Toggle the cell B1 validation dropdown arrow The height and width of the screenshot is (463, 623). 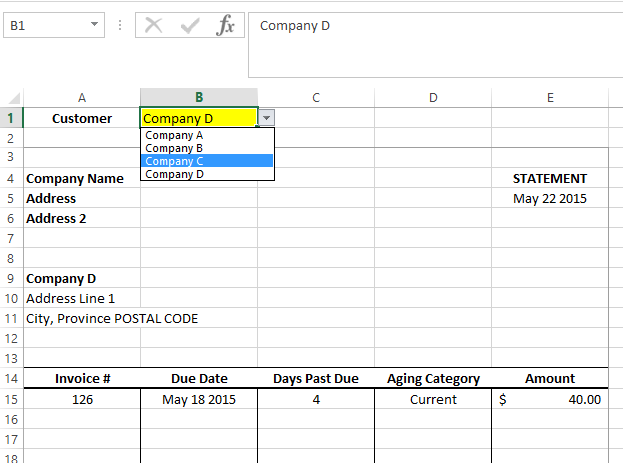[x=266, y=118]
